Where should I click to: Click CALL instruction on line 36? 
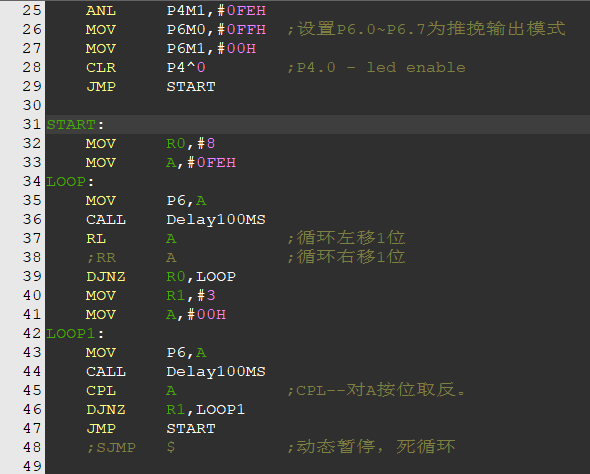click(x=106, y=220)
